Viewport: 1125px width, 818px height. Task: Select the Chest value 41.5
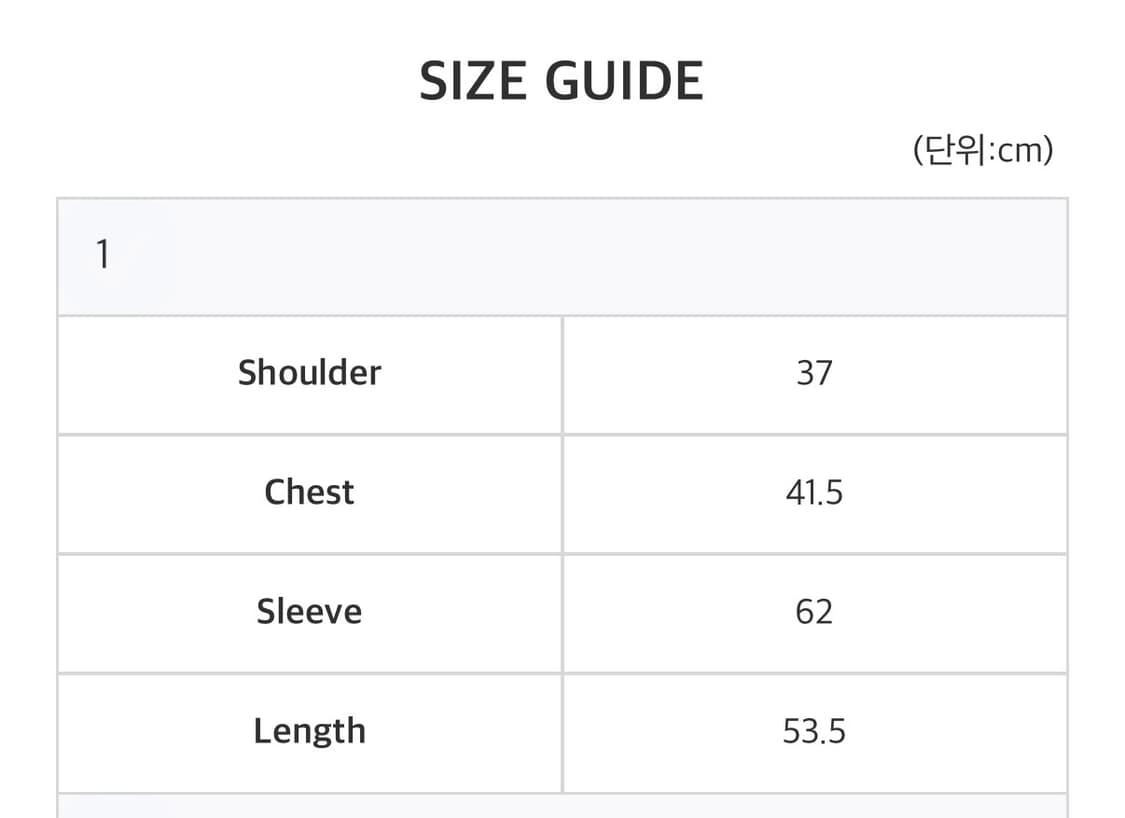814,492
